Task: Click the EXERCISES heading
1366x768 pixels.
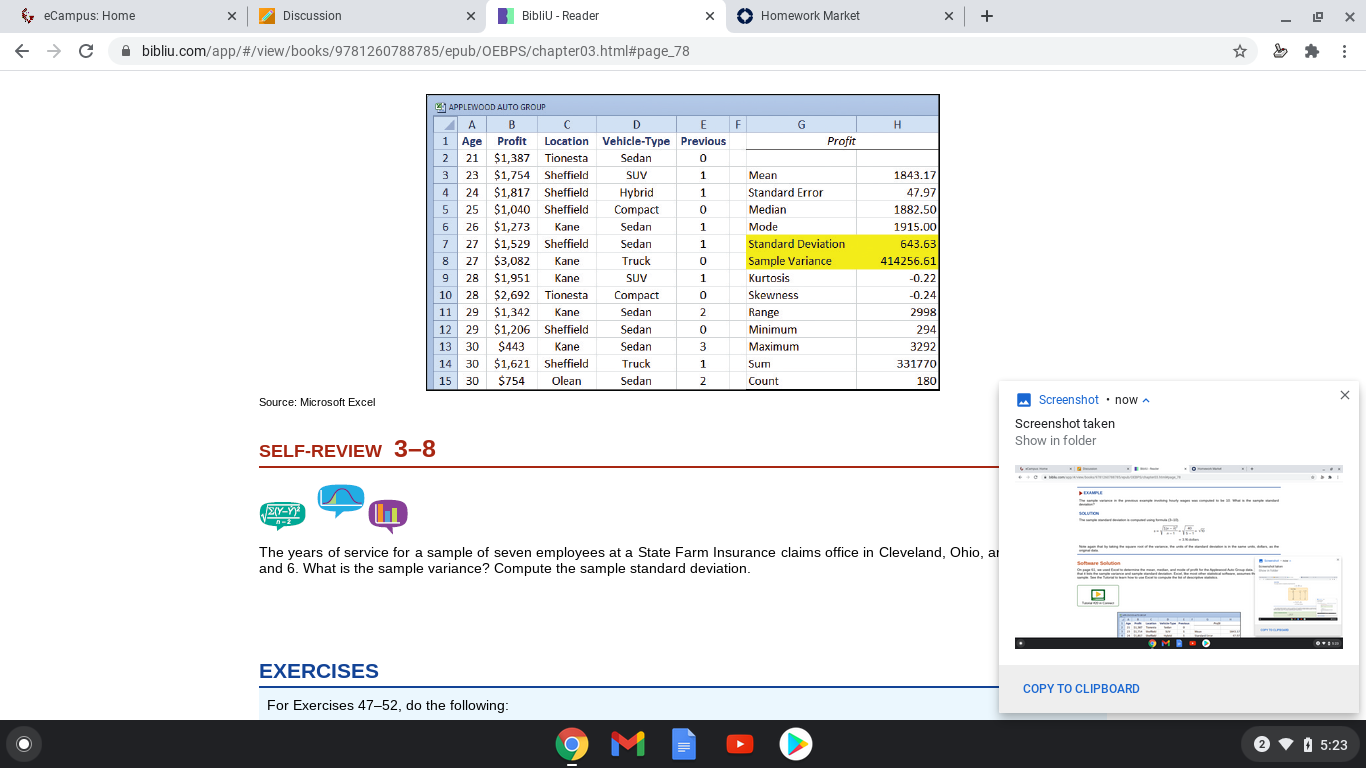Action: pos(319,671)
